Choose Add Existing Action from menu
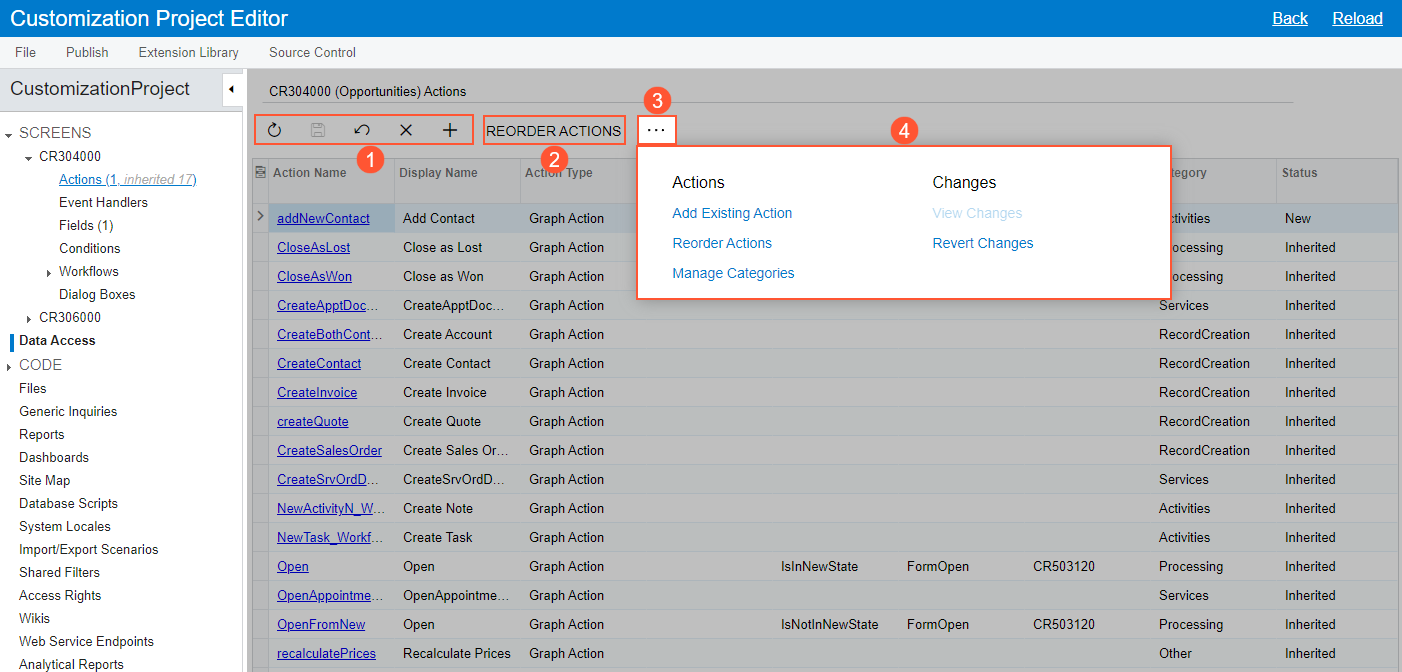This screenshot has height=672, width=1402. click(732, 213)
